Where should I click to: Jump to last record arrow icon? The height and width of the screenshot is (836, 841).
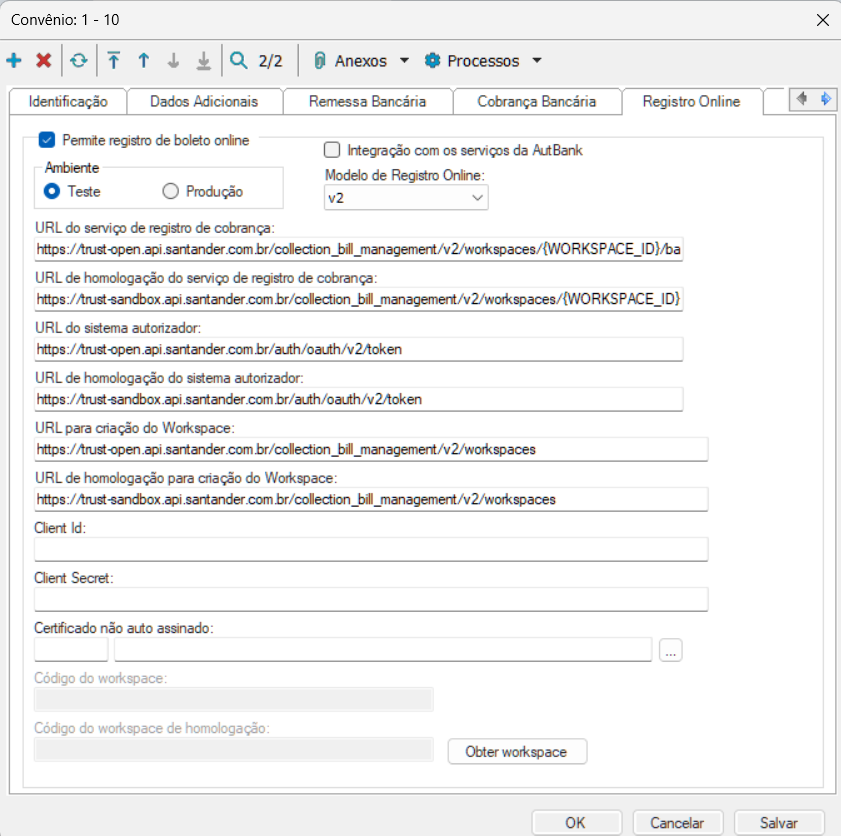tap(204, 61)
